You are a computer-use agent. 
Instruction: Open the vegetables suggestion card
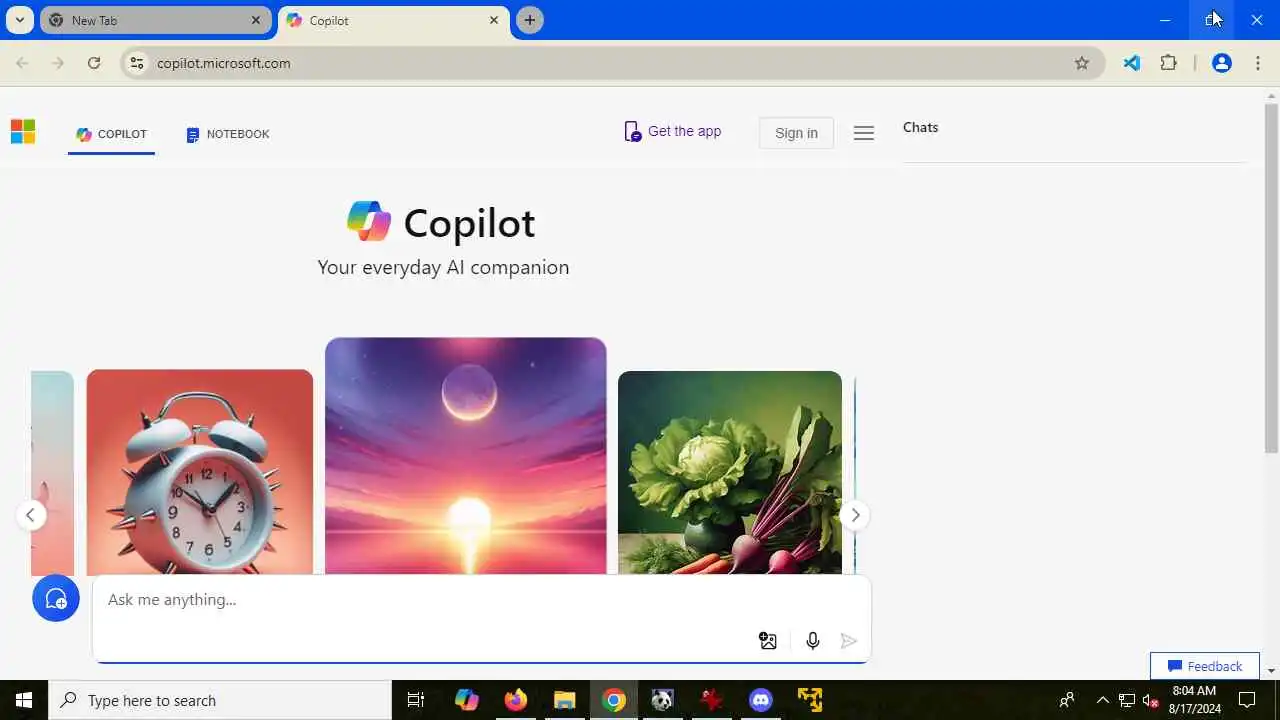click(x=730, y=473)
